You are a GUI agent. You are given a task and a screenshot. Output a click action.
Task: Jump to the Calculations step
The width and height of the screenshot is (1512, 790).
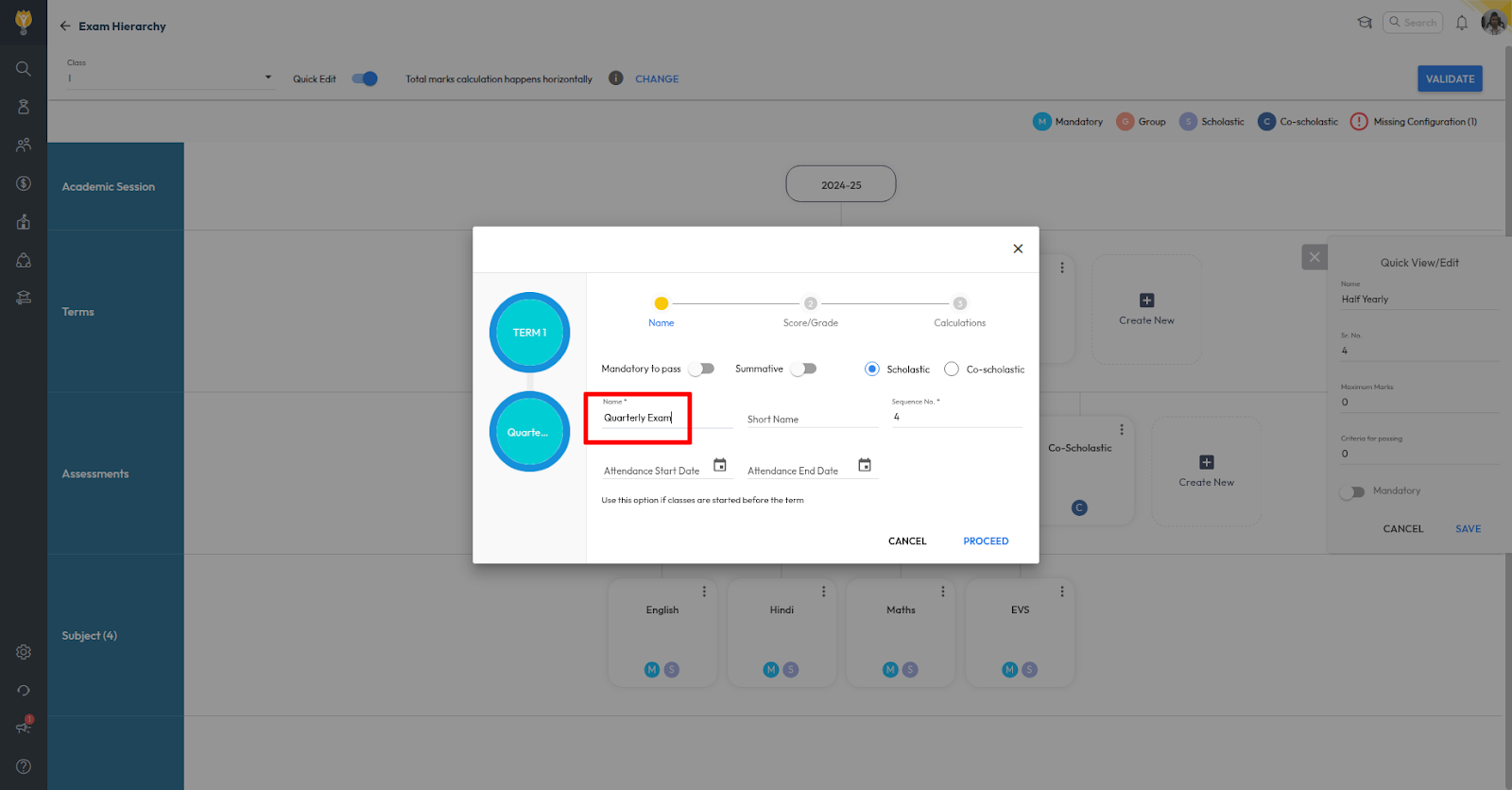[x=959, y=304]
